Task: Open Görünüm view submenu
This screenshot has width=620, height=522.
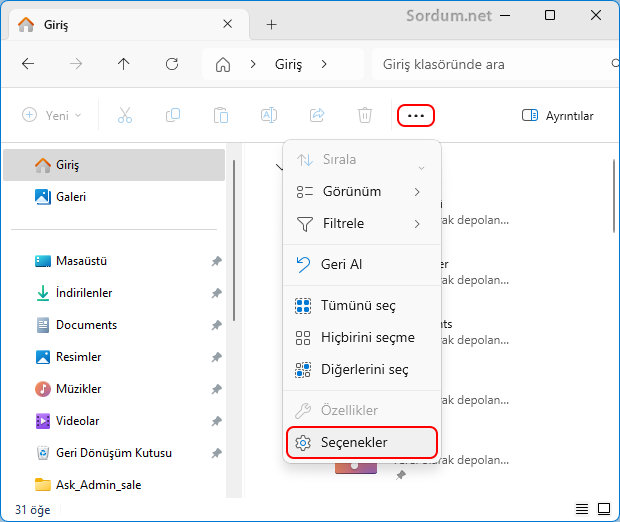Action: click(362, 192)
